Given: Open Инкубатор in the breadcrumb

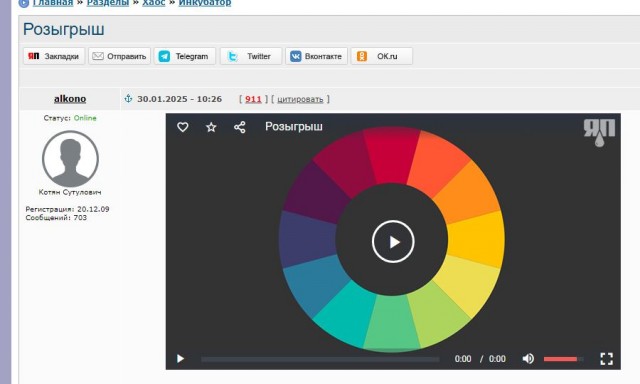Looking at the screenshot, I should point(205,2).
